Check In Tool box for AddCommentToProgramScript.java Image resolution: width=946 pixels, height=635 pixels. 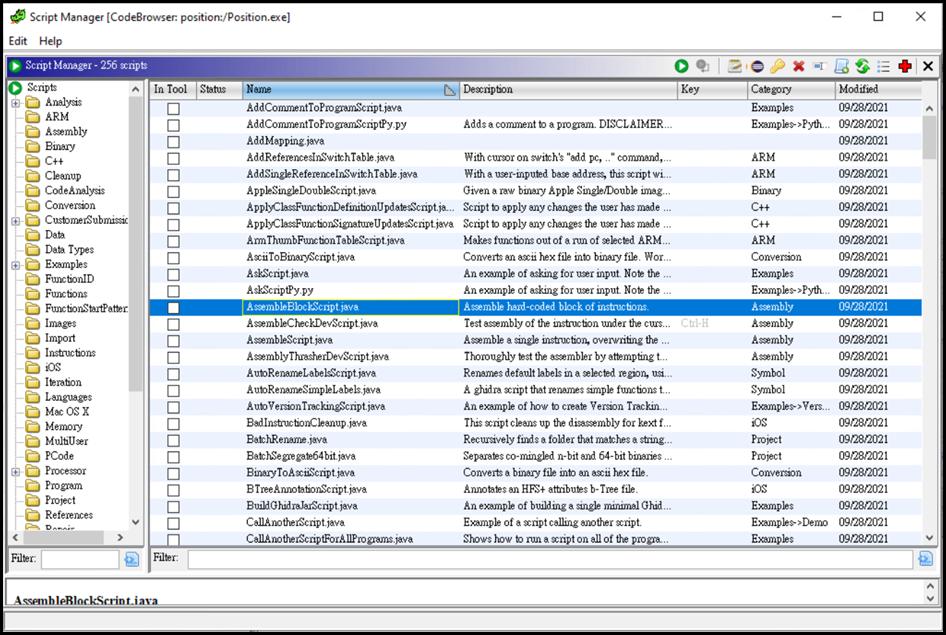point(173,109)
